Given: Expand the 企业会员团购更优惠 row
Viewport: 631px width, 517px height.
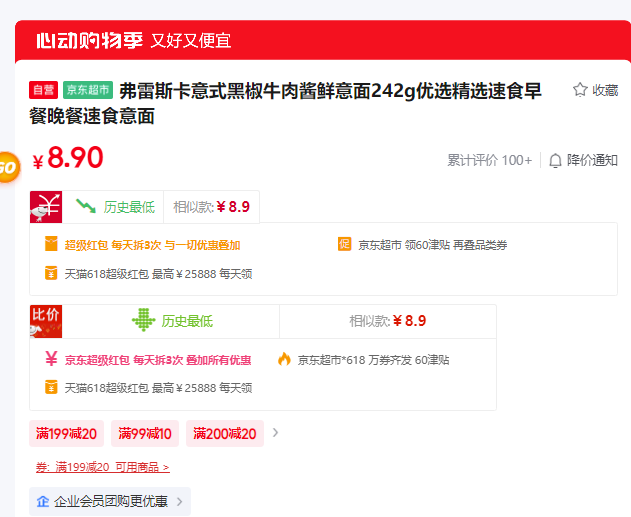Looking at the screenshot, I should [x=108, y=501].
